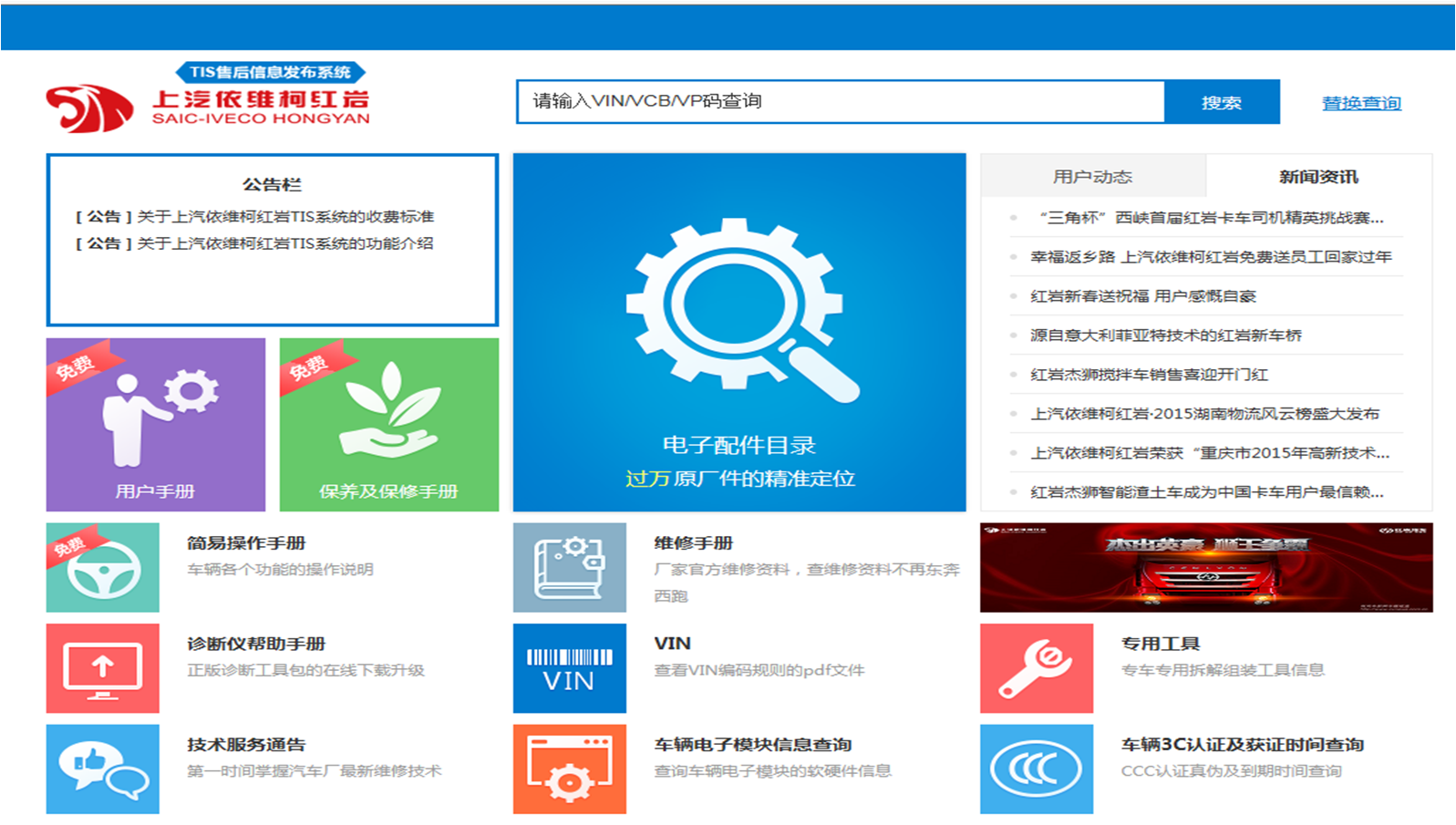Image resolution: width=1456 pixels, height=825 pixels.
Task: Open the 诊断仪帮助手册 monitor upload icon
Action: coord(103,668)
